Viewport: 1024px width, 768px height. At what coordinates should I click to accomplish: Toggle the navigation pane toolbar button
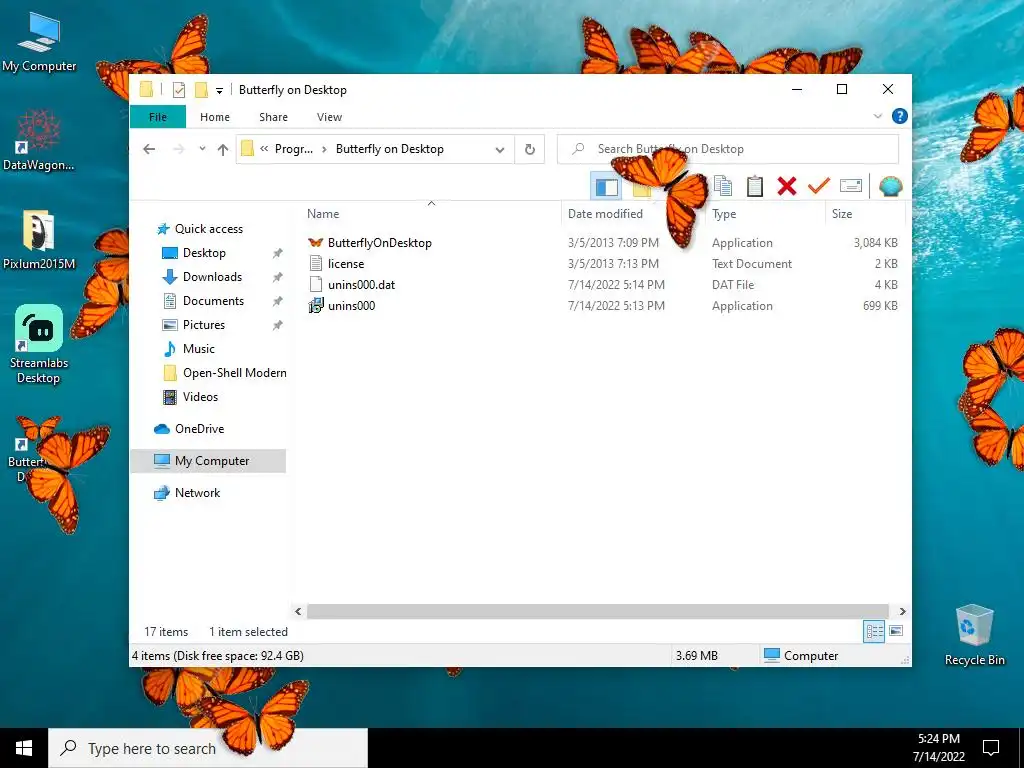coord(606,186)
